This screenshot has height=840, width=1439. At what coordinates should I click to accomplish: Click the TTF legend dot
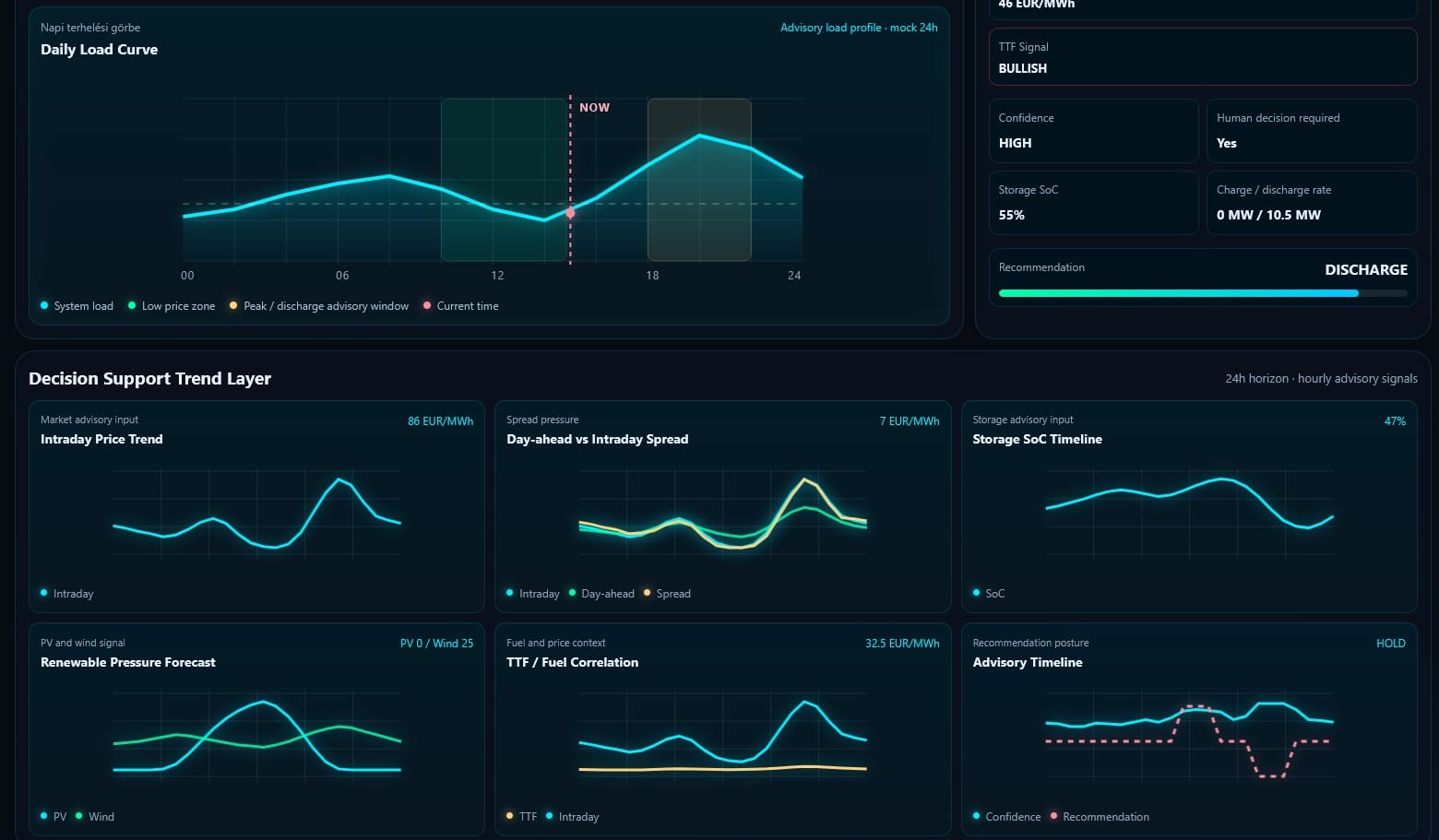pos(510,816)
